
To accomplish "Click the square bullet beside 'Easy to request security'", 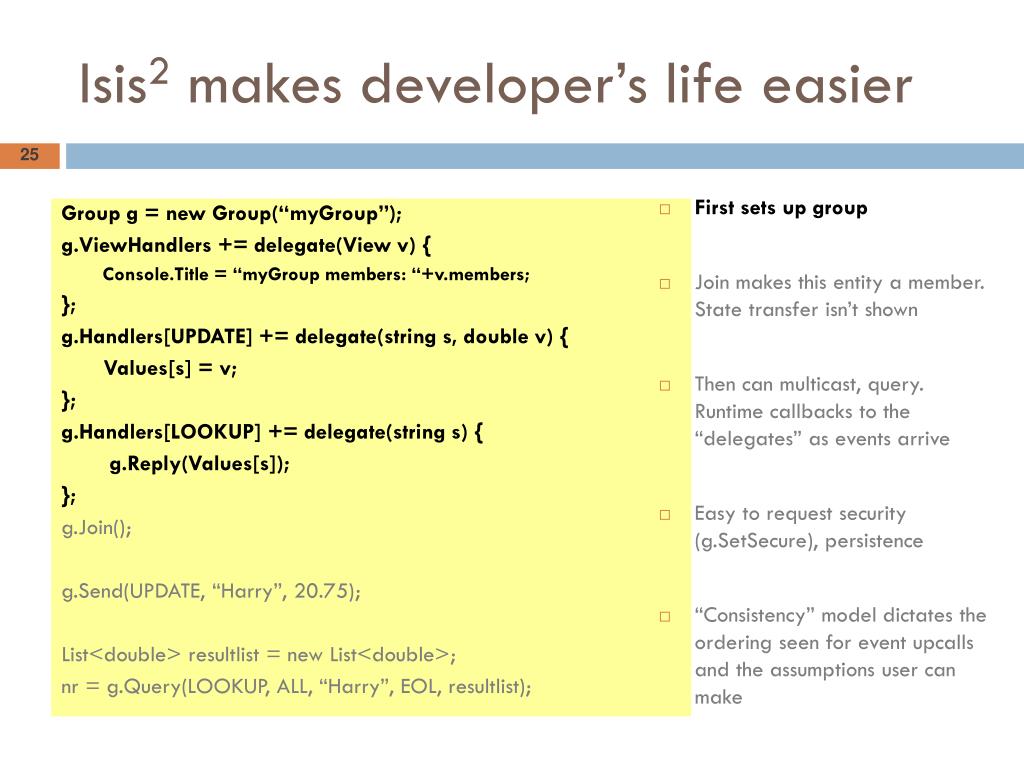I will click(x=665, y=515).
